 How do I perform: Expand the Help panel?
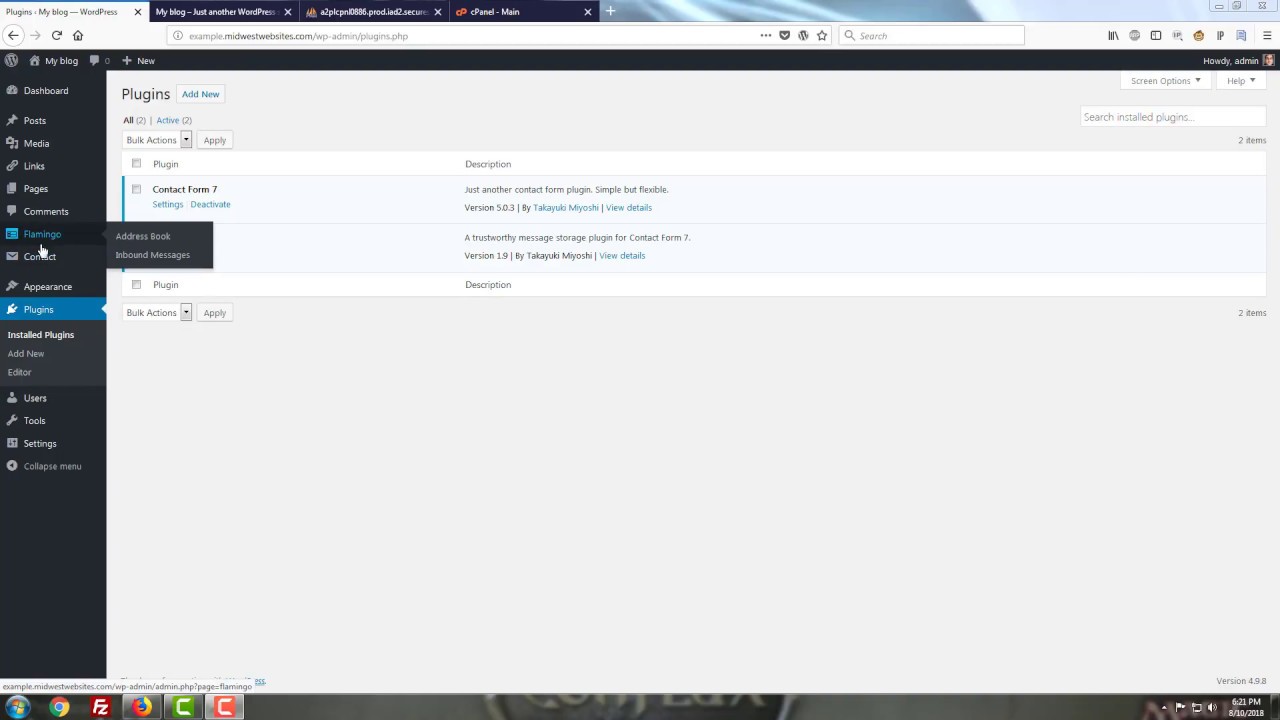coord(1241,81)
